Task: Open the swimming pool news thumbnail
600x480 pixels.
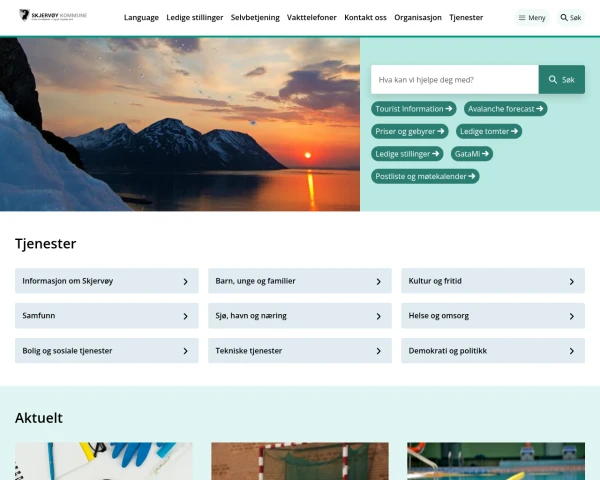Action: tap(495, 461)
